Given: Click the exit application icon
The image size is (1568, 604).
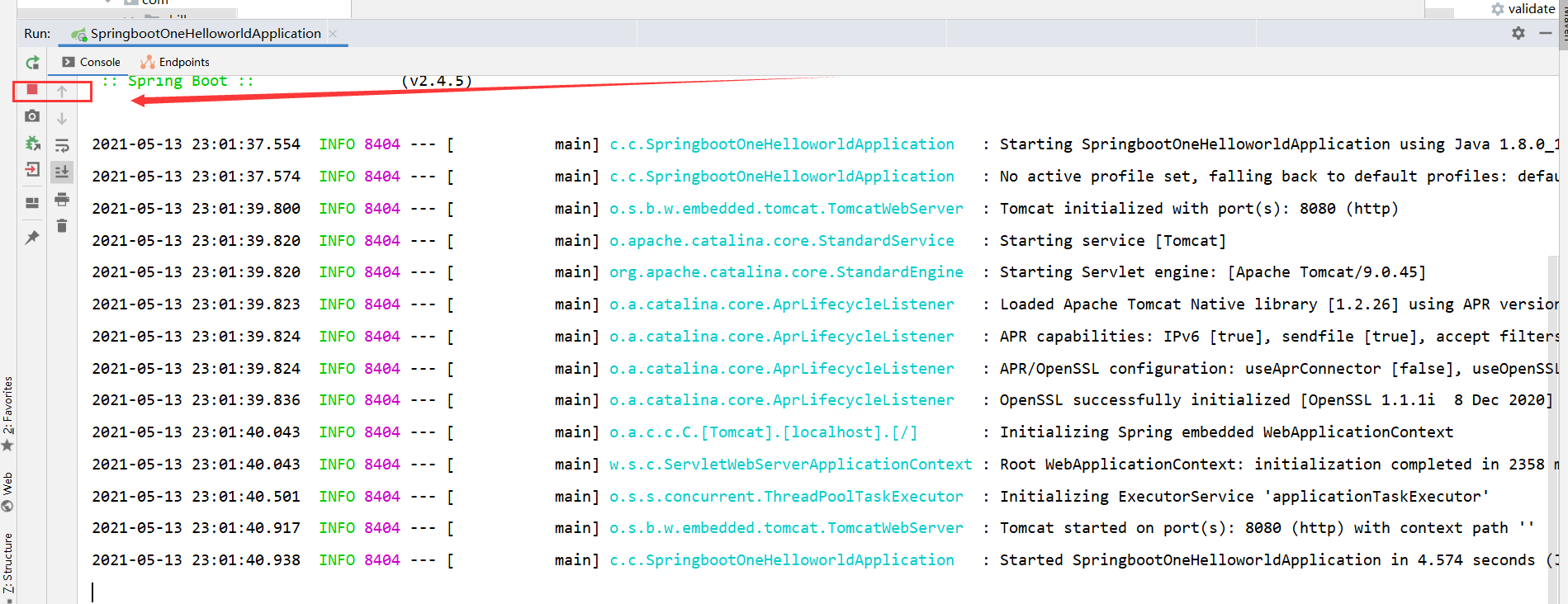Looking at the screenshot, I should click(32, 170).
